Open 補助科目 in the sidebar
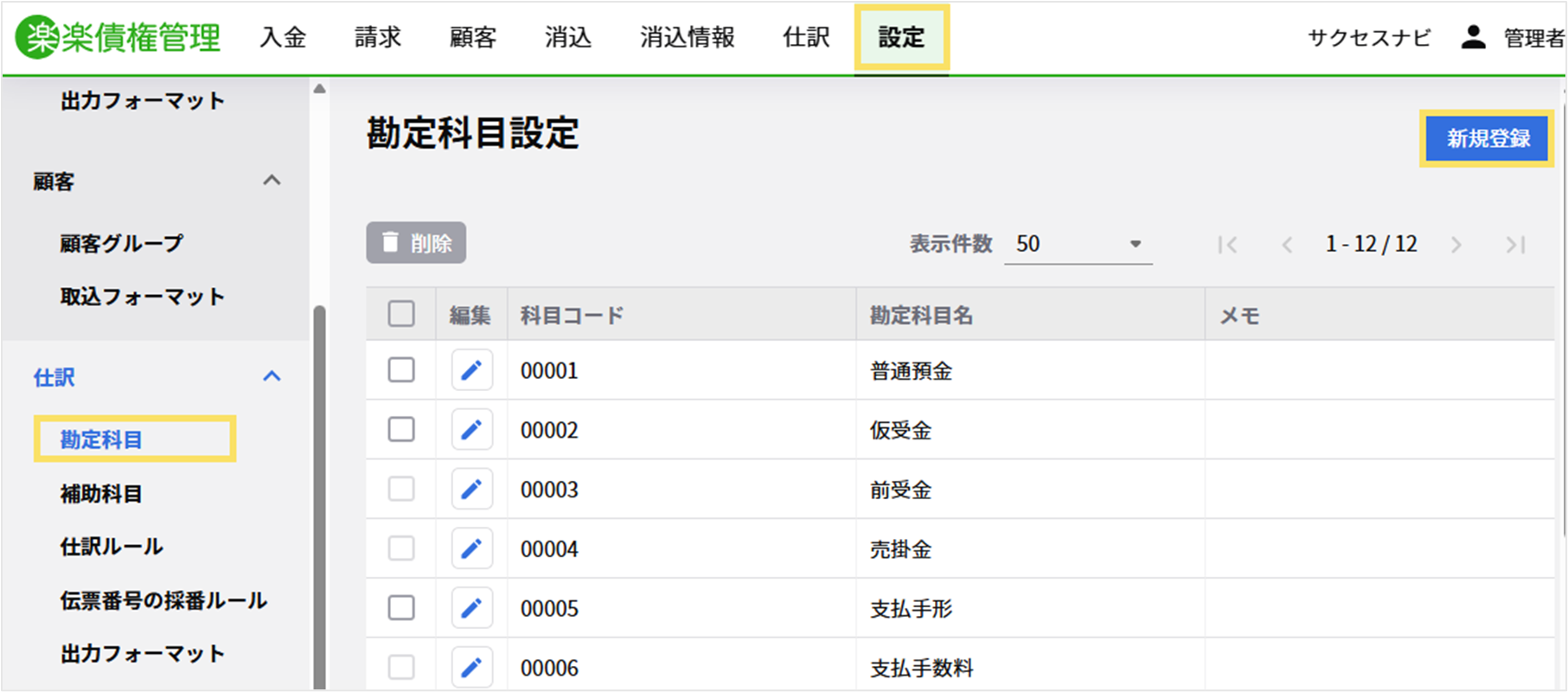Screen dimensions: 1568x692 [x=101, y=494]
